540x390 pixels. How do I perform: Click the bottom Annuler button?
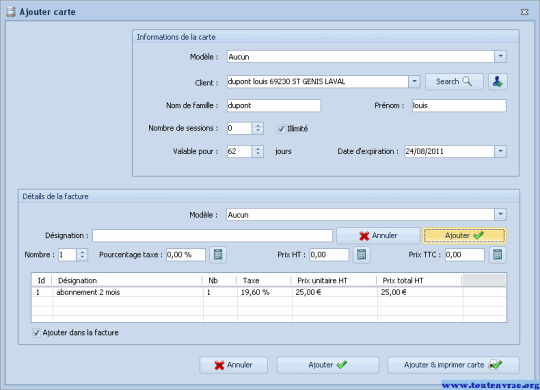pyautogui.click(x=233, y=365)
